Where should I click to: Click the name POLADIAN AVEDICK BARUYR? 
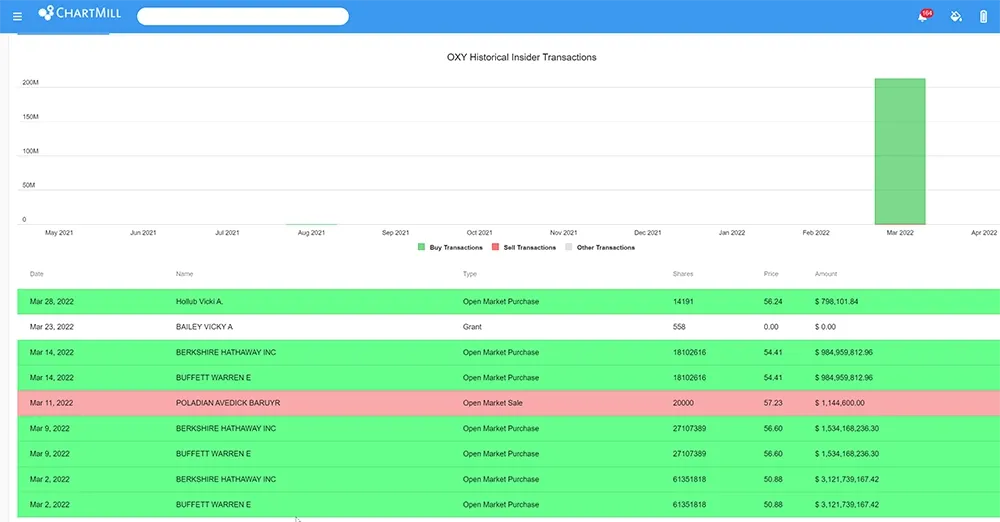[x=228, y=403]
